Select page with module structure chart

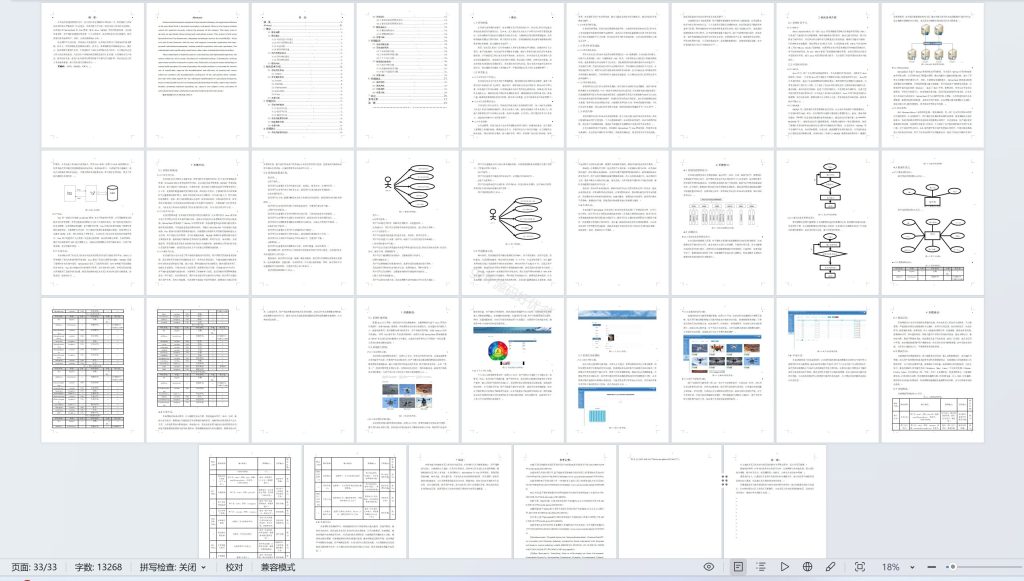click(x=722, y=223)
